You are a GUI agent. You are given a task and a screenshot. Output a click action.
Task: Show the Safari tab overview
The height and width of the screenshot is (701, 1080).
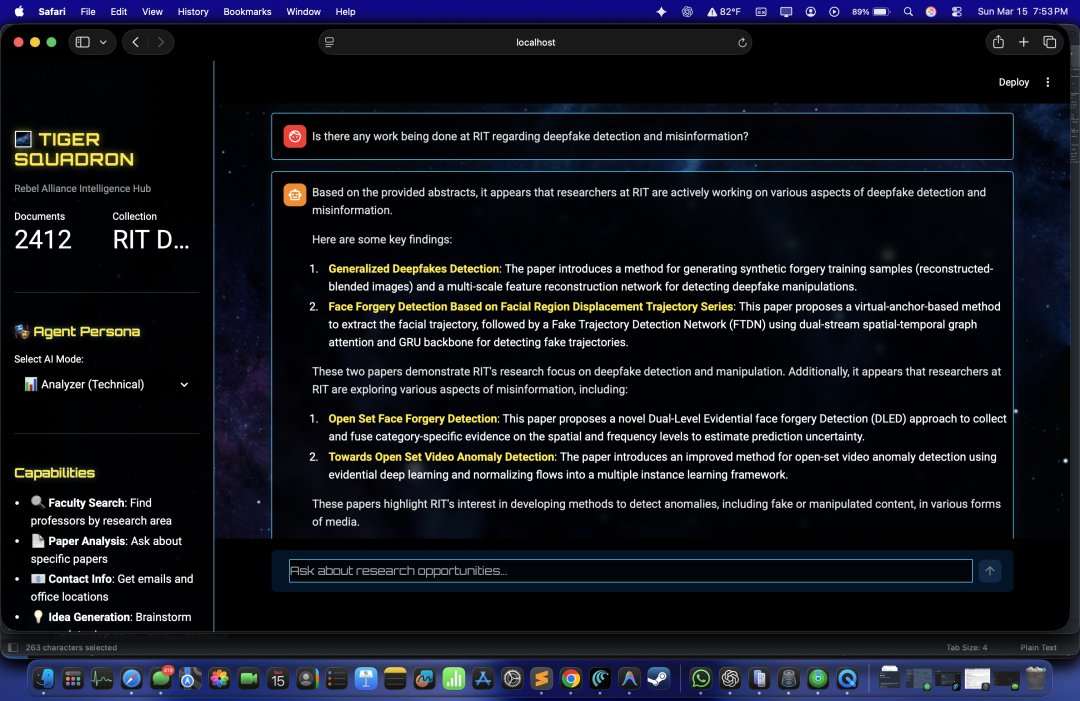[1050, 42]
